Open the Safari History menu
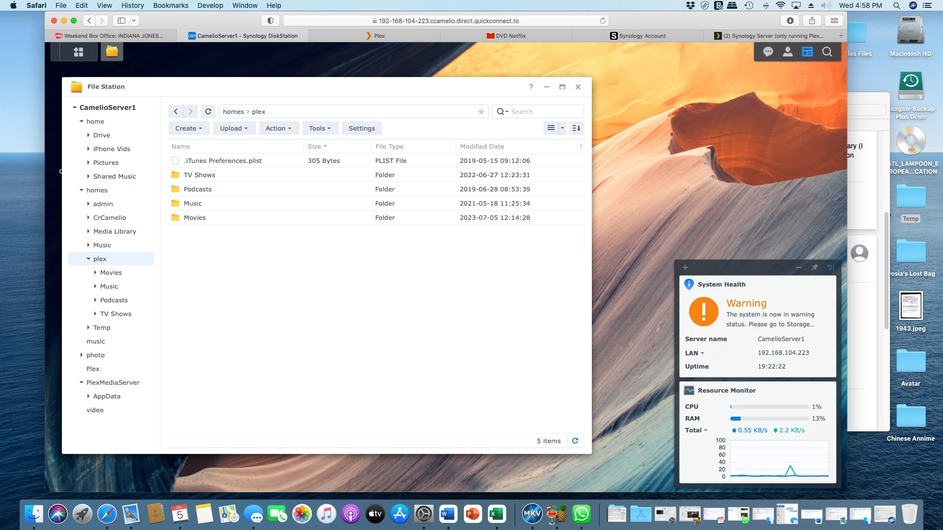 [132, 5]
